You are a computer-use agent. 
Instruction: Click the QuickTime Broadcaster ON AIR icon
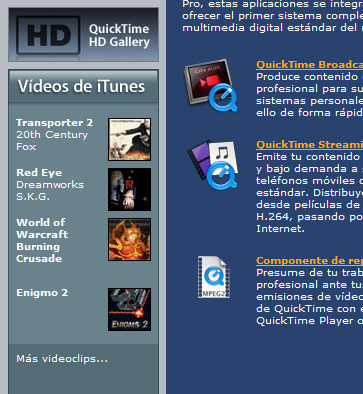pos(211,86)
